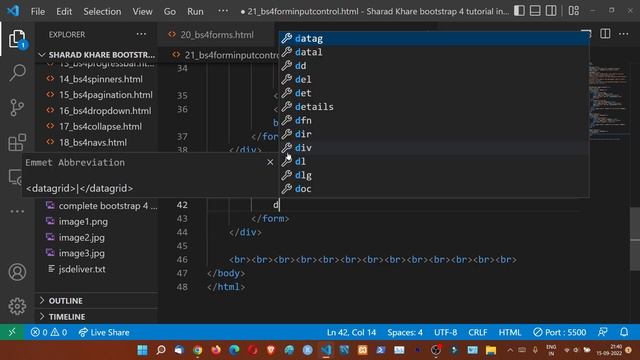Viewport: 640px width, 360px height.
Task: Open the Manage gear icon
Action: 17,306
